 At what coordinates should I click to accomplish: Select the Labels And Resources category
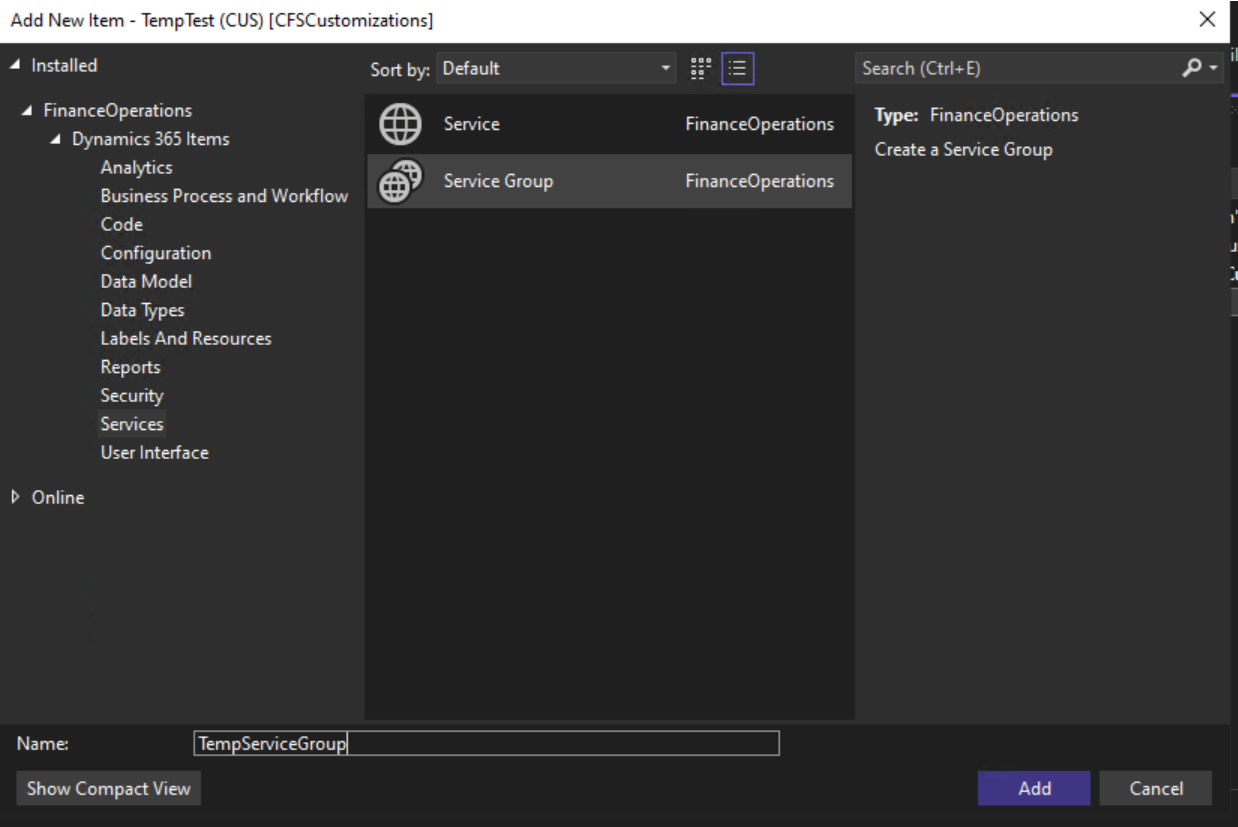tap(186, 339)
